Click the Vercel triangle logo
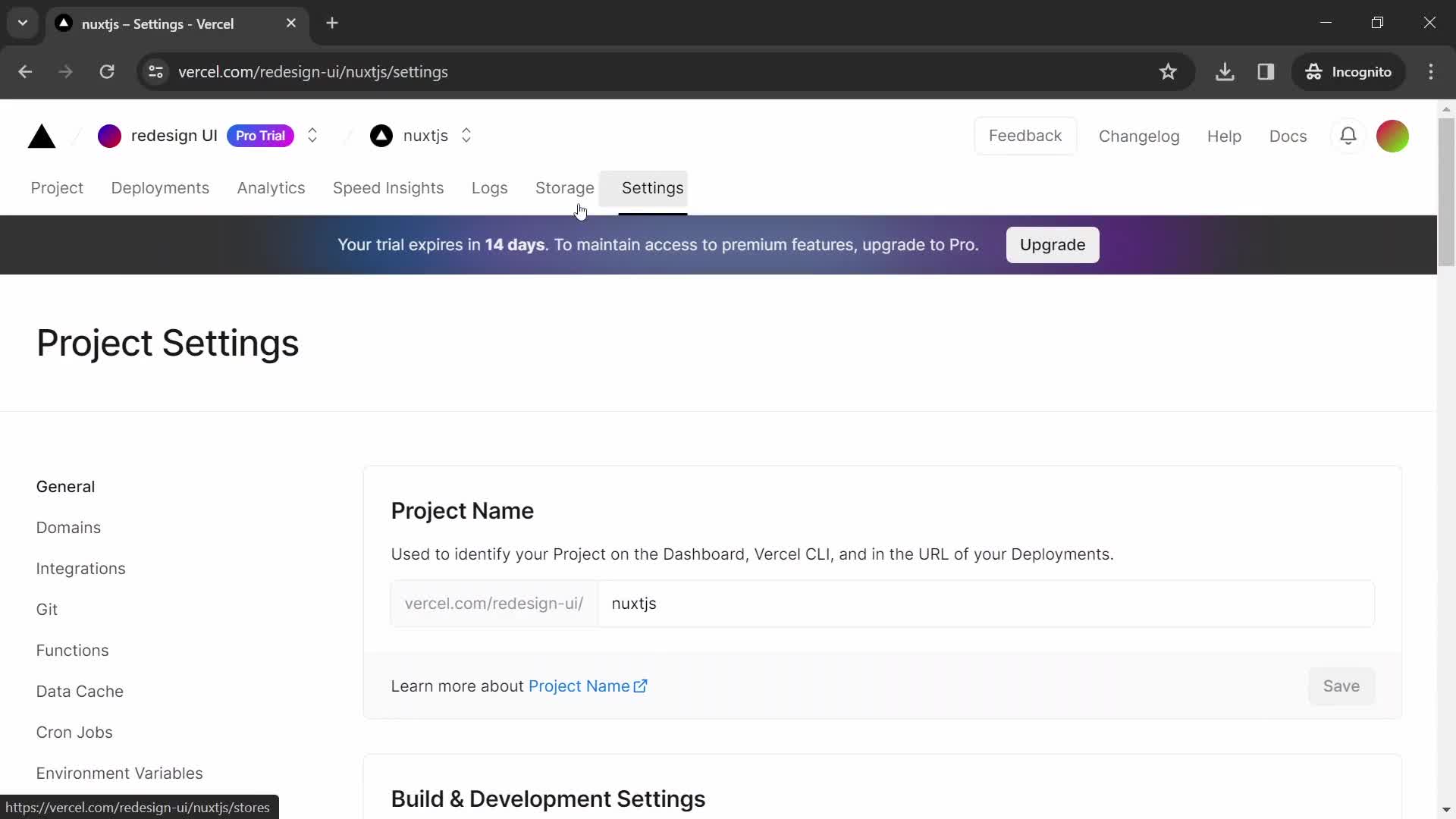Screen dimensions: 1456x819 42,136
